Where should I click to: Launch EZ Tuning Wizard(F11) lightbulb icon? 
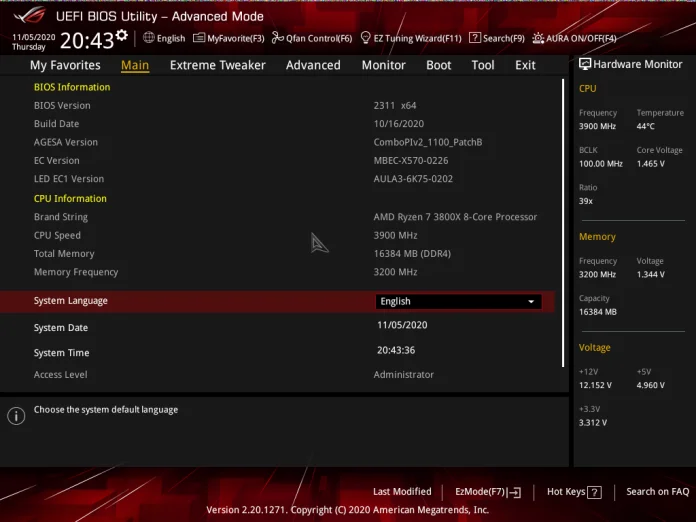(365, 38)
